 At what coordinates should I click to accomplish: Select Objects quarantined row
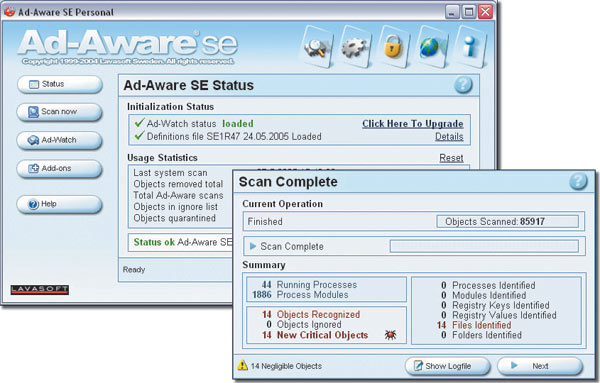coord(174,218)
